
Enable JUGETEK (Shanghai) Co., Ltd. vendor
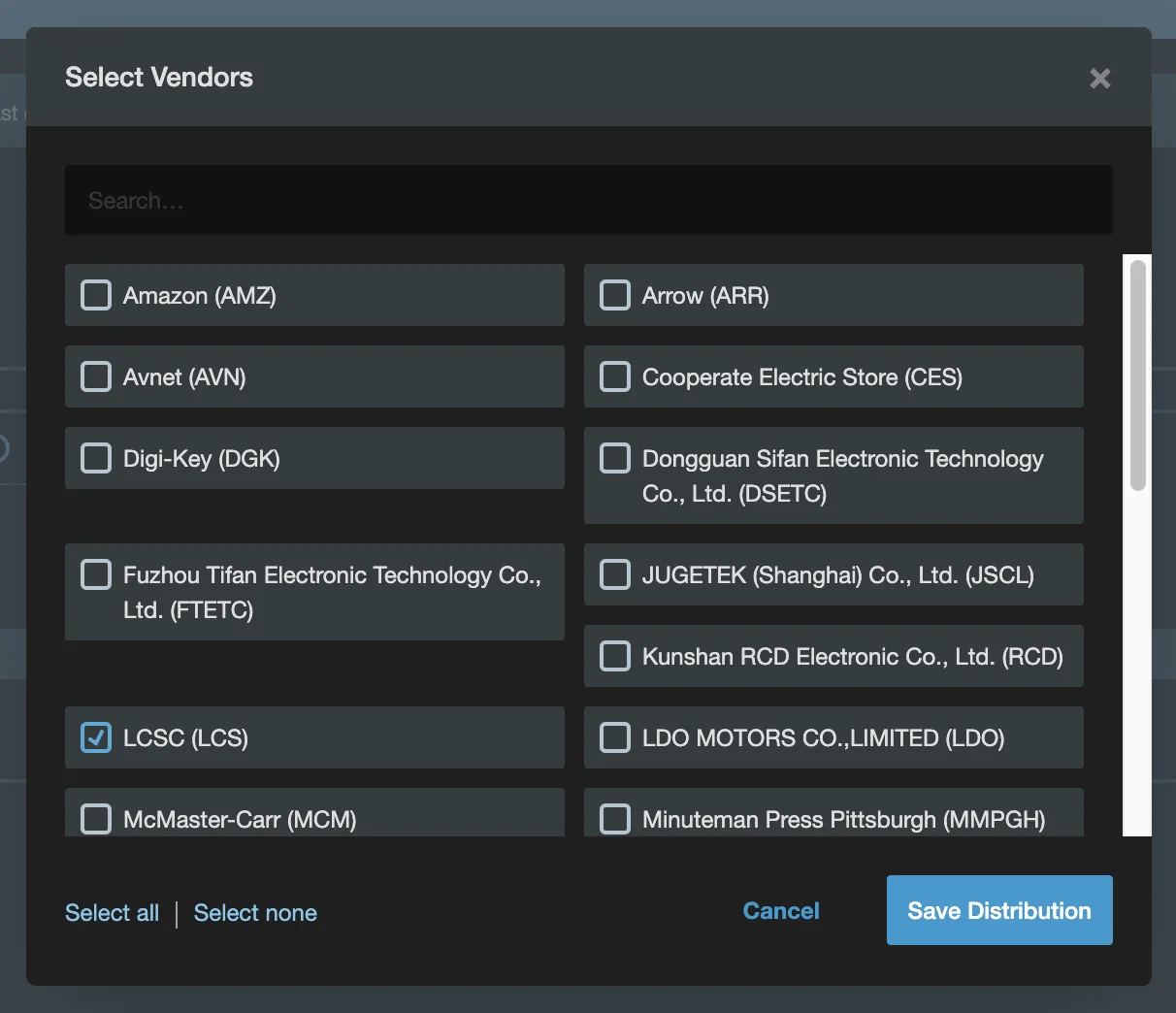[615, 574]
